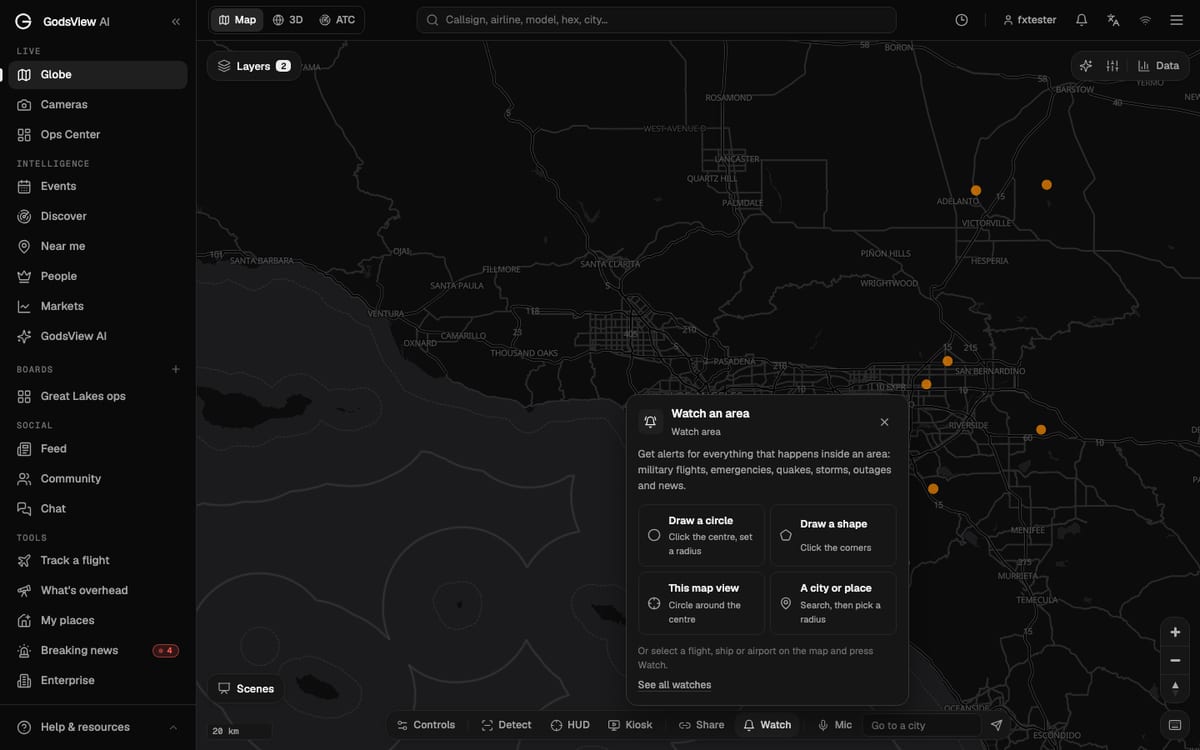The width and height of the screenshot is (1200, 750).
Task: Open the Events section
Action: (x=98, y=187)
